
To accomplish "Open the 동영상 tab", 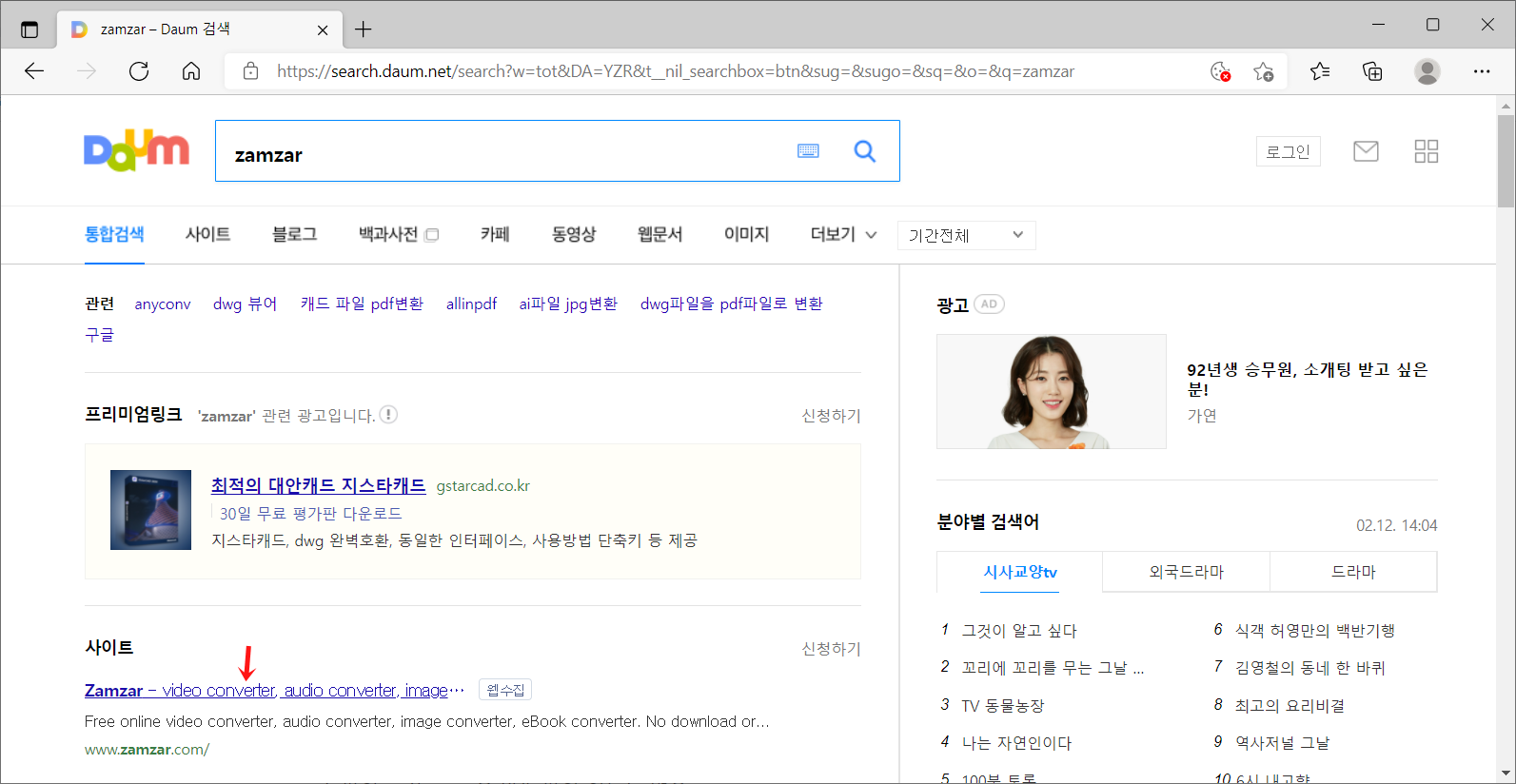I will coord(574,234).
